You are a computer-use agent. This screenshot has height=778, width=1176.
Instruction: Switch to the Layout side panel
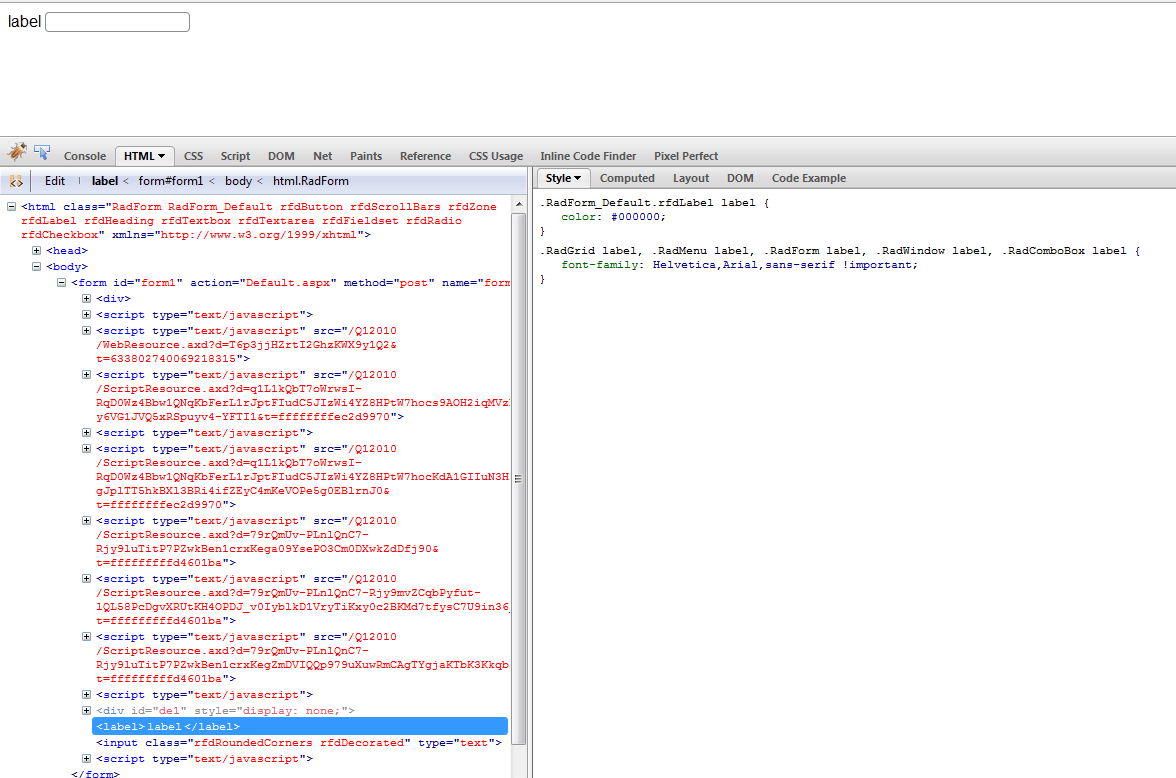[691, 178]
